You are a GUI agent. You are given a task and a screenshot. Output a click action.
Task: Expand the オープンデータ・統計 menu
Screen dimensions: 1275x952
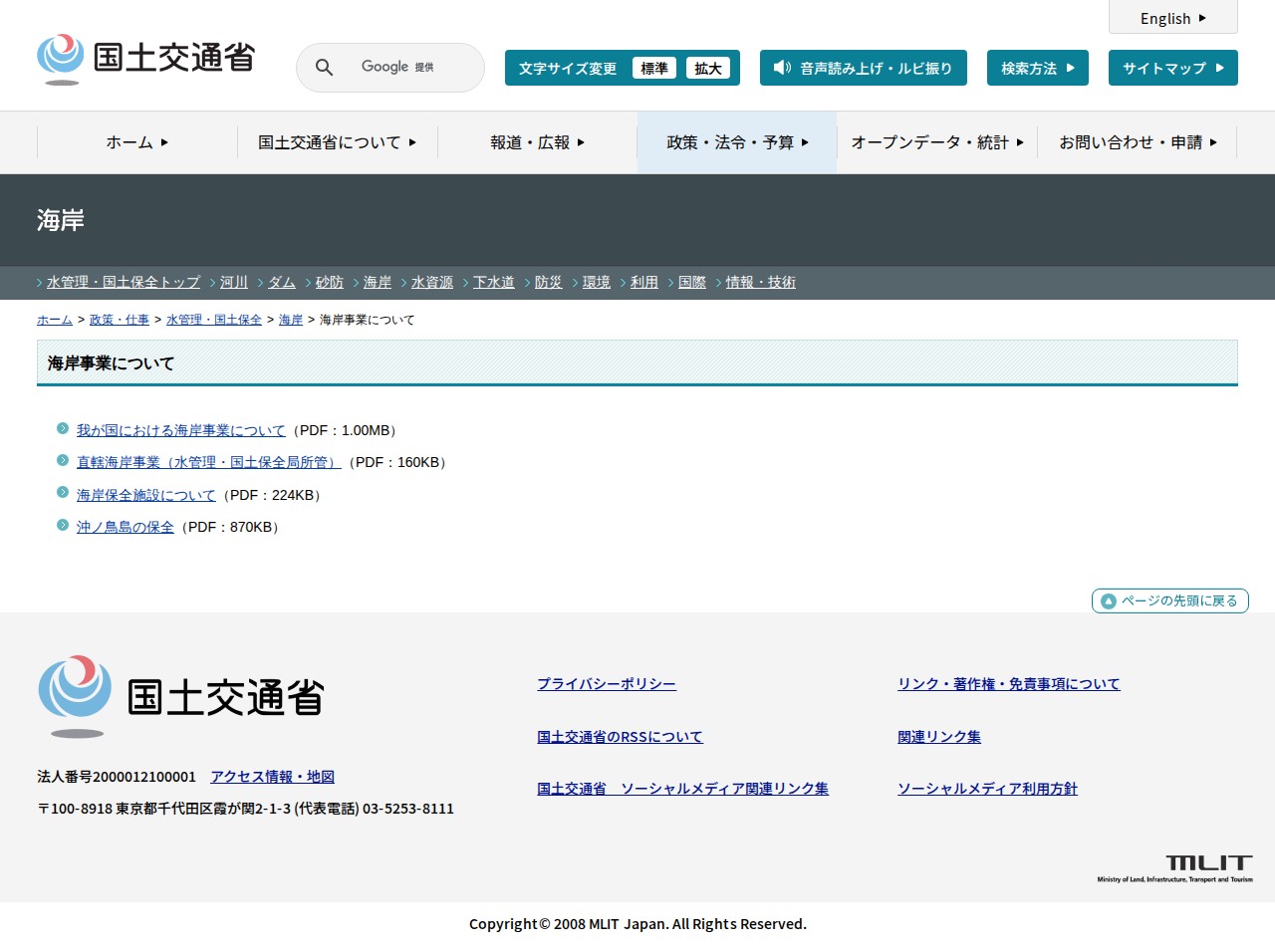(936, 142)
